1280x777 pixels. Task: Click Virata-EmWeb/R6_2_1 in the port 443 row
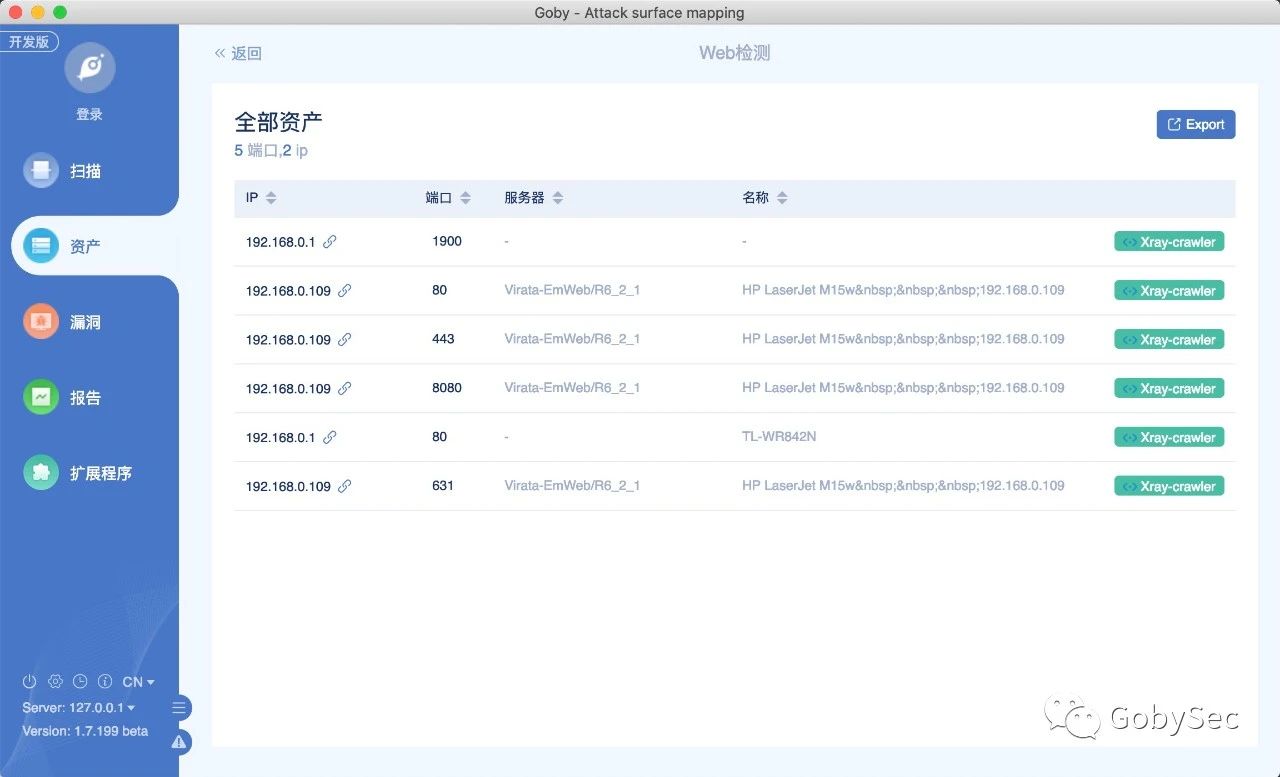point(572,339)
